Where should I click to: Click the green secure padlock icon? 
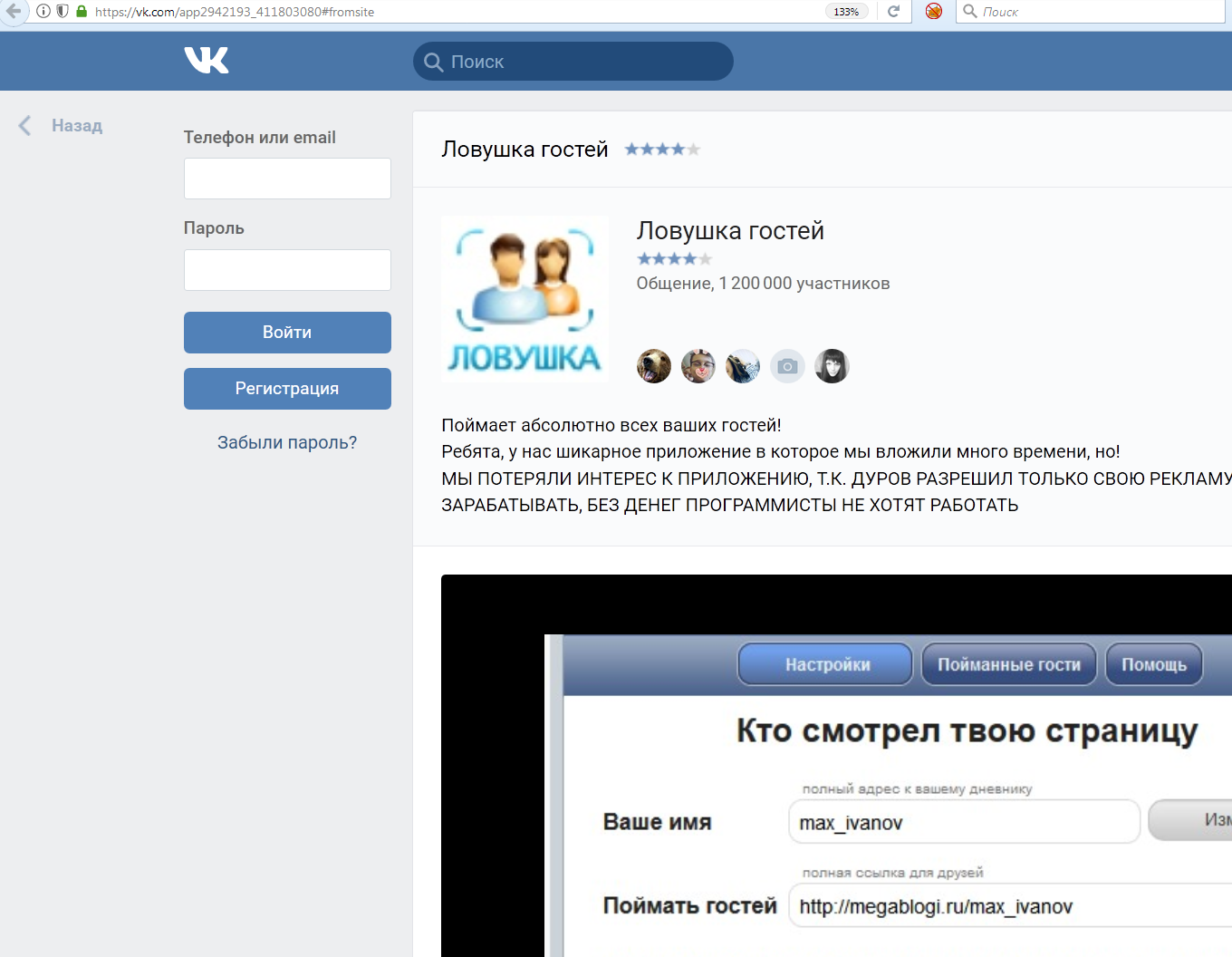(x=82, y=12)
